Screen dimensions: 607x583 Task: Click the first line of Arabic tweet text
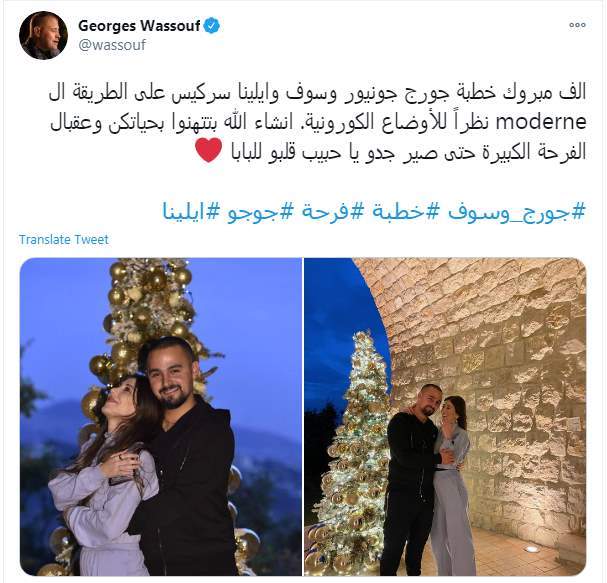point(317,94)
